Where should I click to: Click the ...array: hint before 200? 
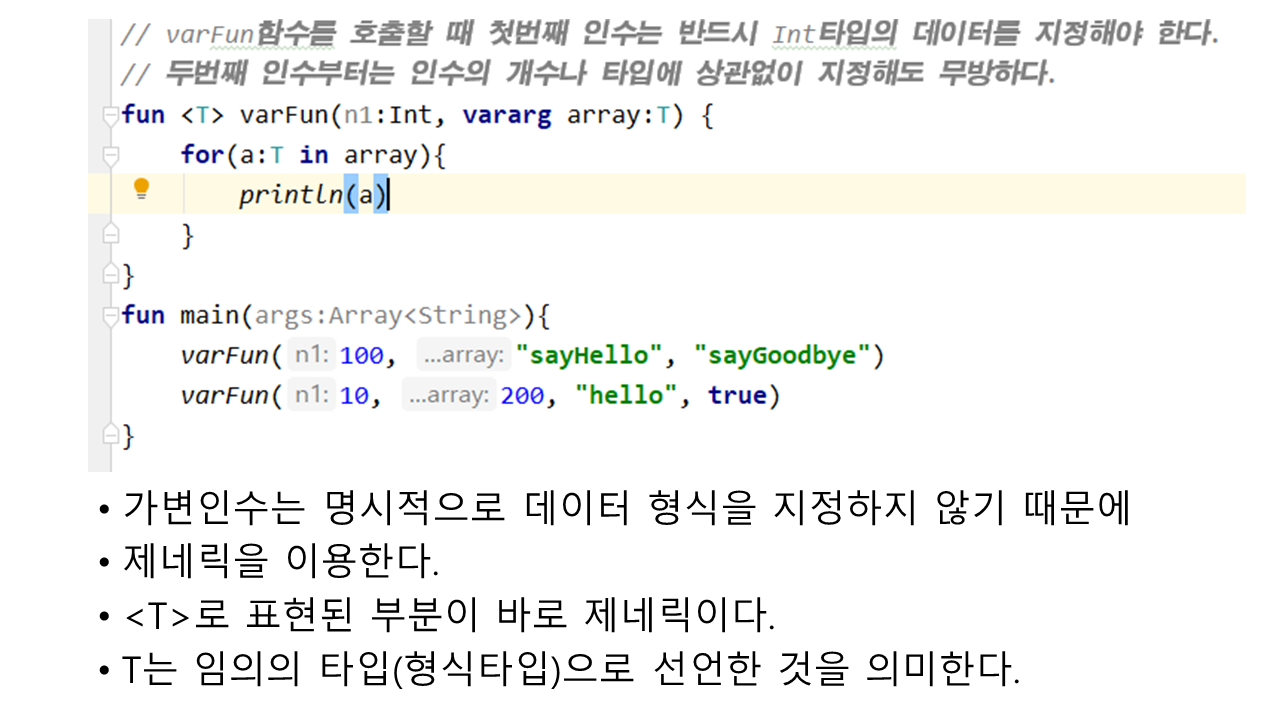[x=447, y=395]
